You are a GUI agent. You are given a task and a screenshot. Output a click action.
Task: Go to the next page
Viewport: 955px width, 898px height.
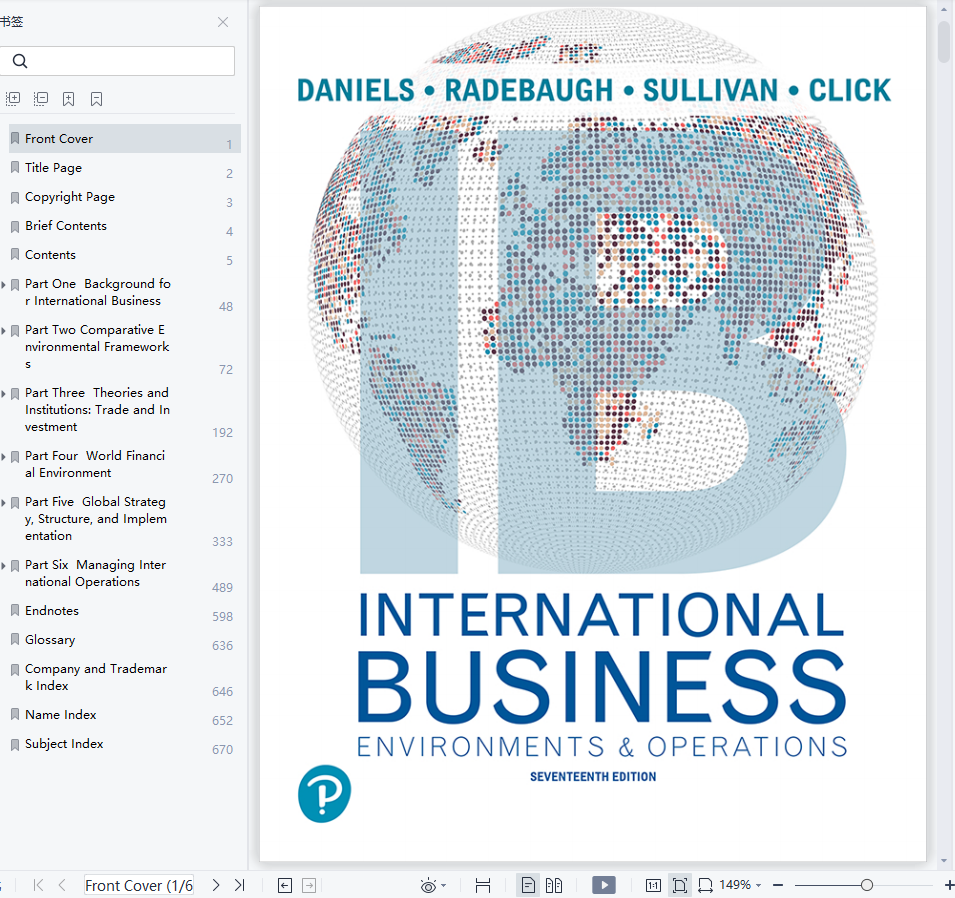pyautogui.click(x=216, y=885)
